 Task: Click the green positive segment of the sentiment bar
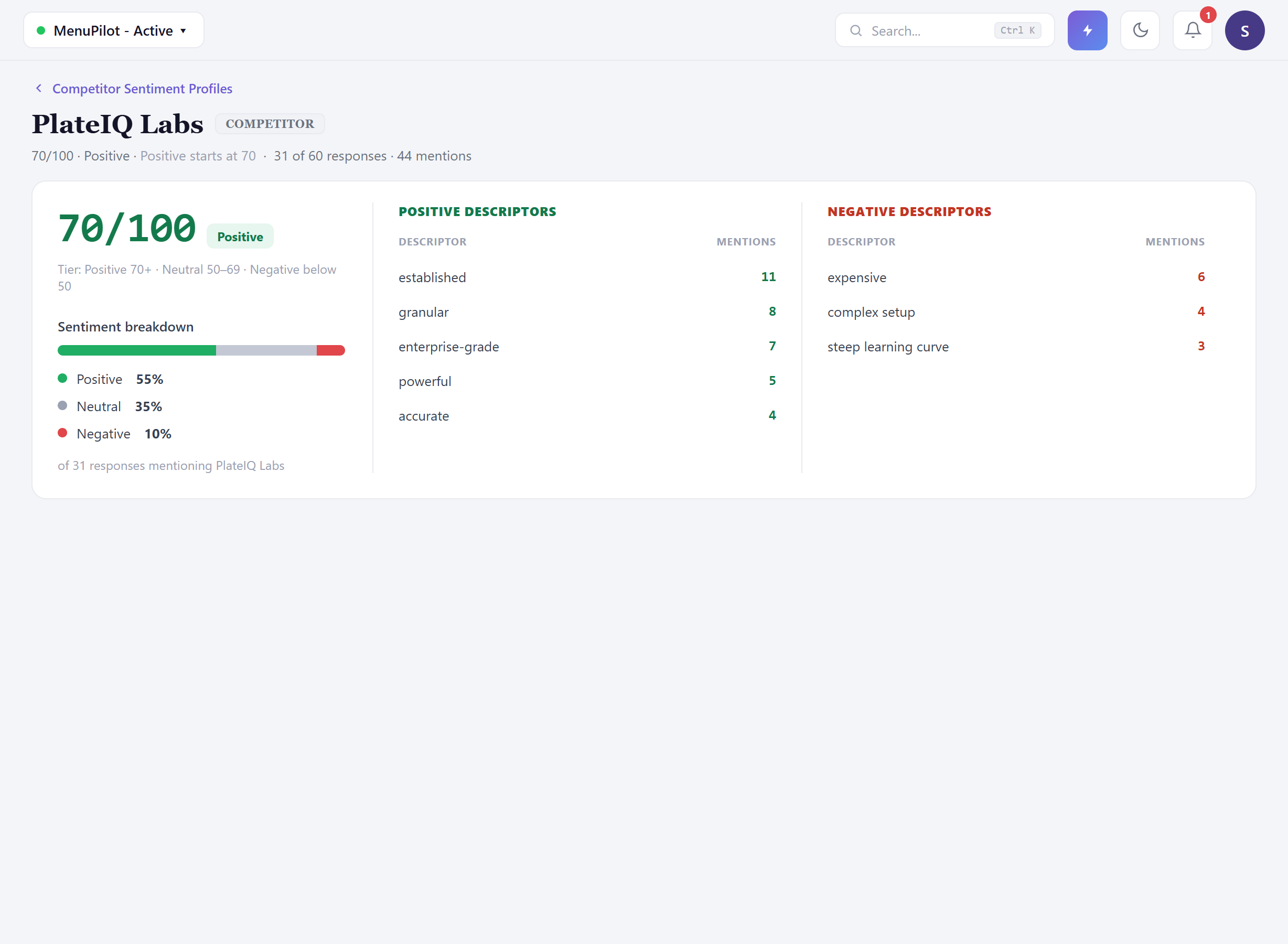pos(136,350)
